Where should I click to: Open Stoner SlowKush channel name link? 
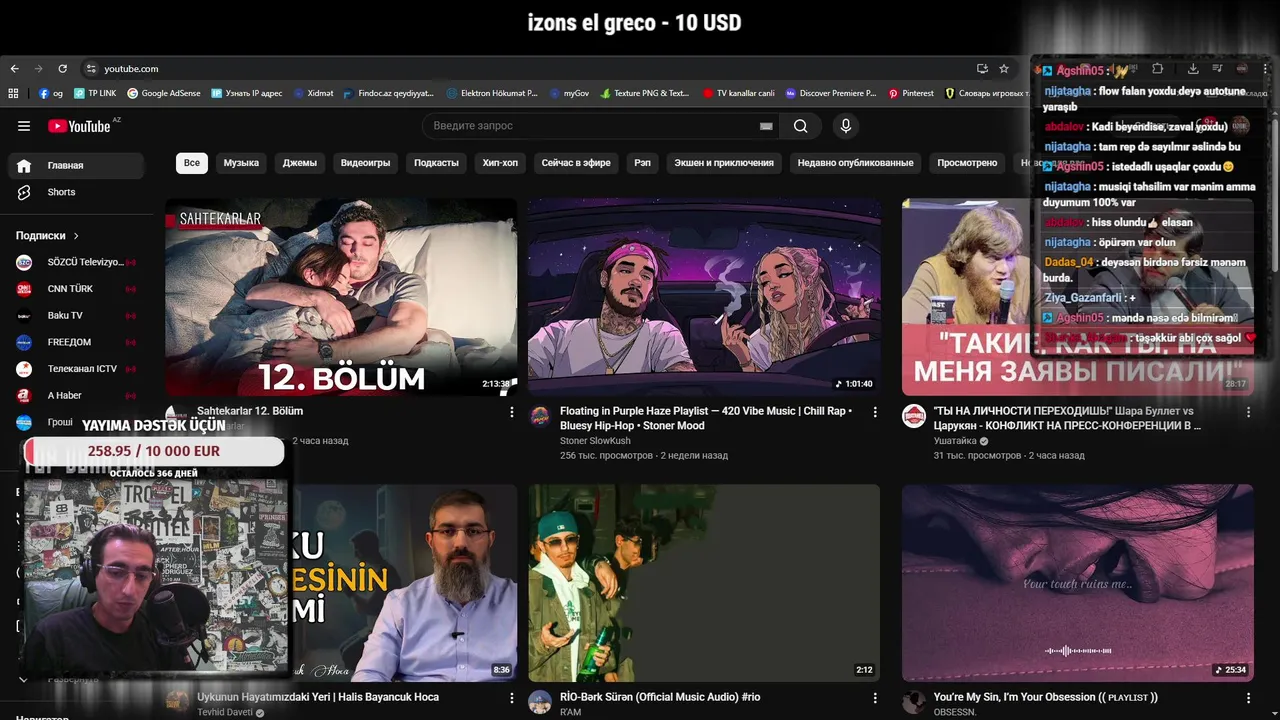(x=595, y=441)
